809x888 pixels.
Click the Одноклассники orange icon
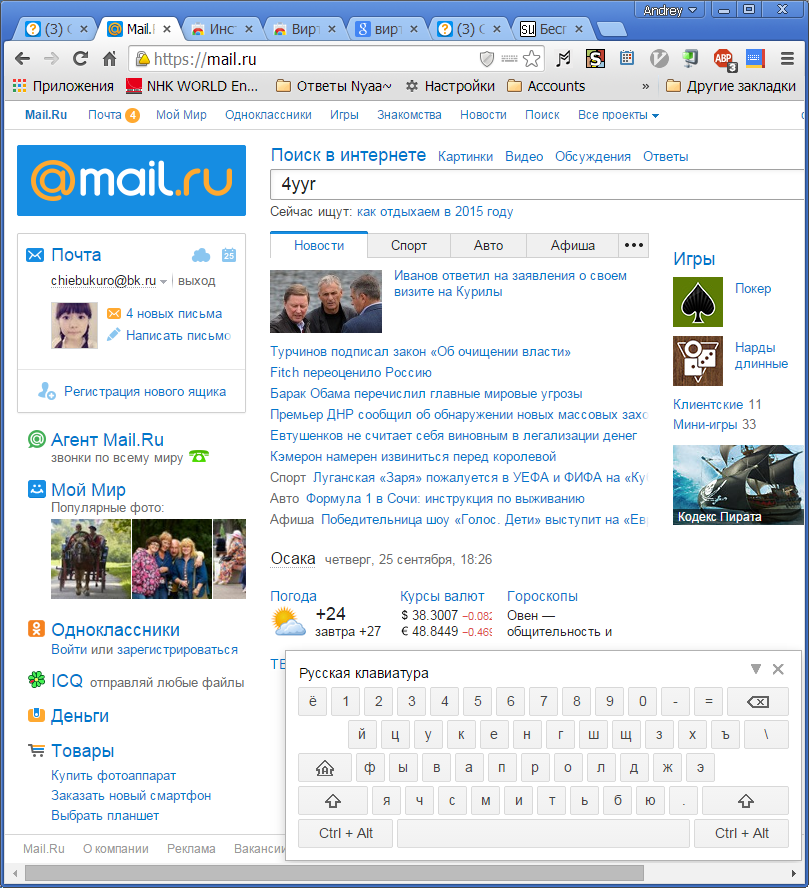(x=36, y=629)
